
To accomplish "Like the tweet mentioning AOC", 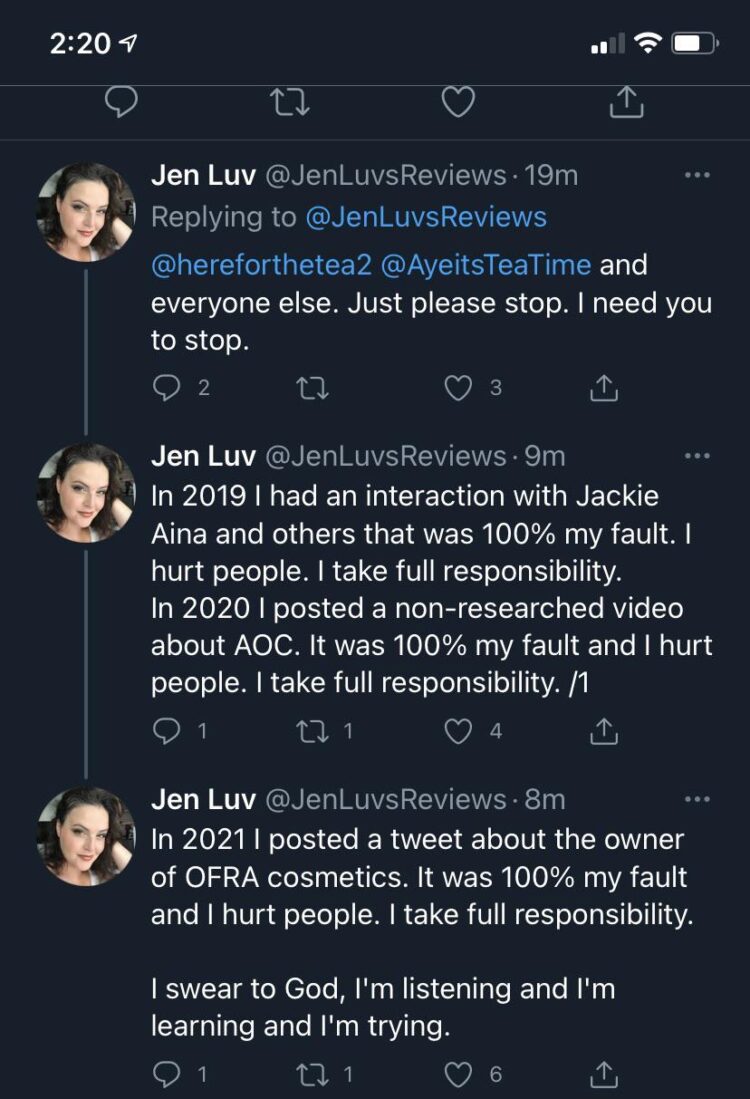I will 457,731.
